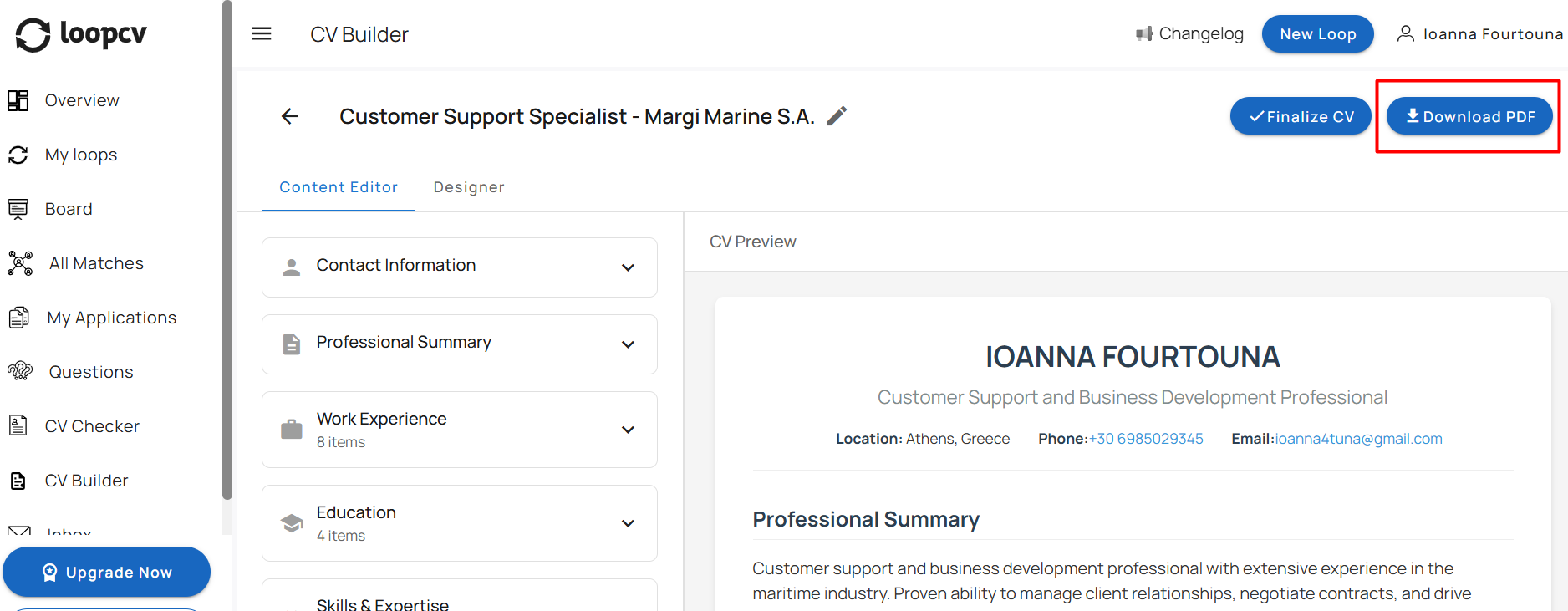Click the New Loop button

[1317, 34]
